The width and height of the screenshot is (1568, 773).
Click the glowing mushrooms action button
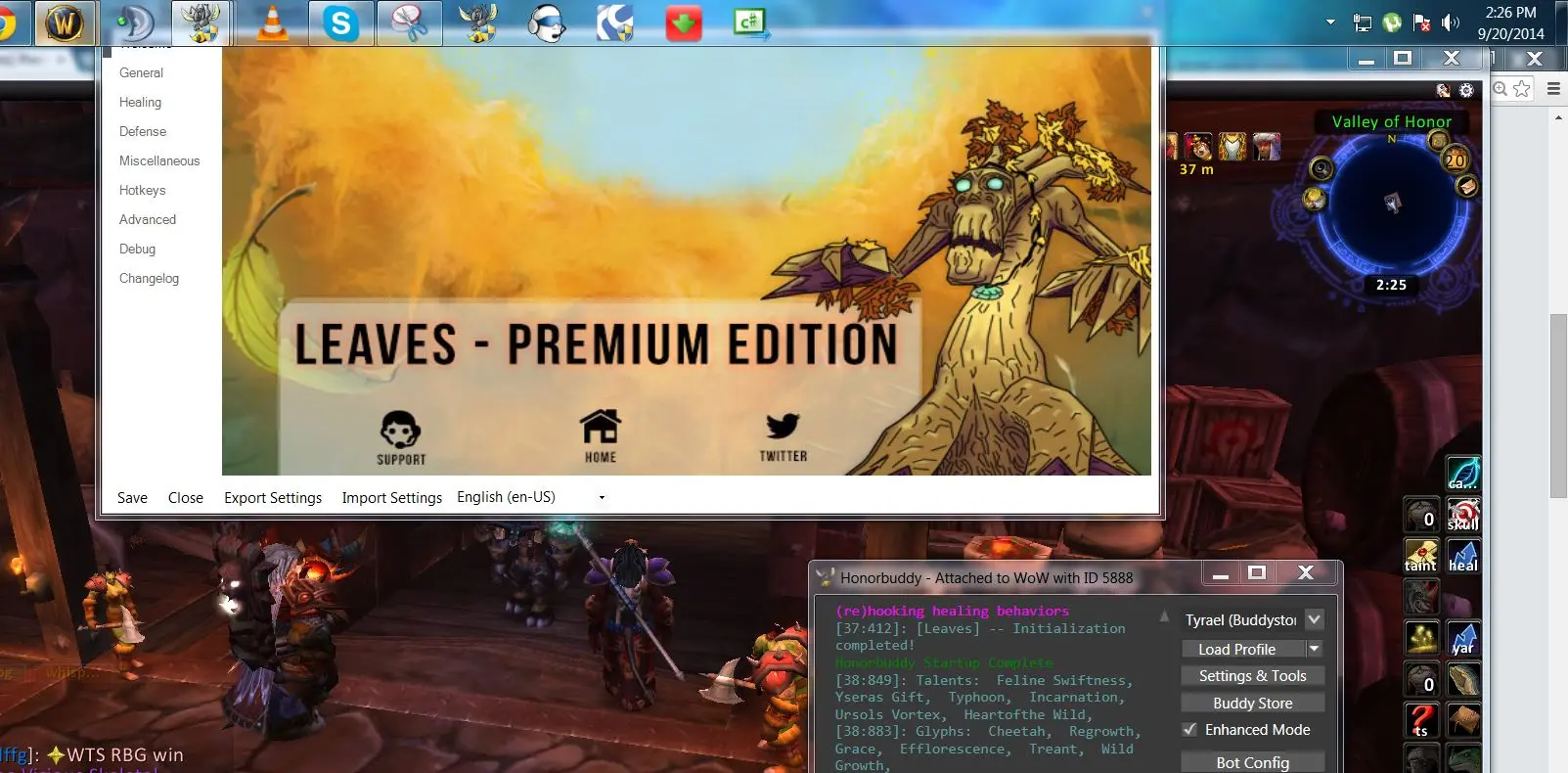coord(1421,638)
